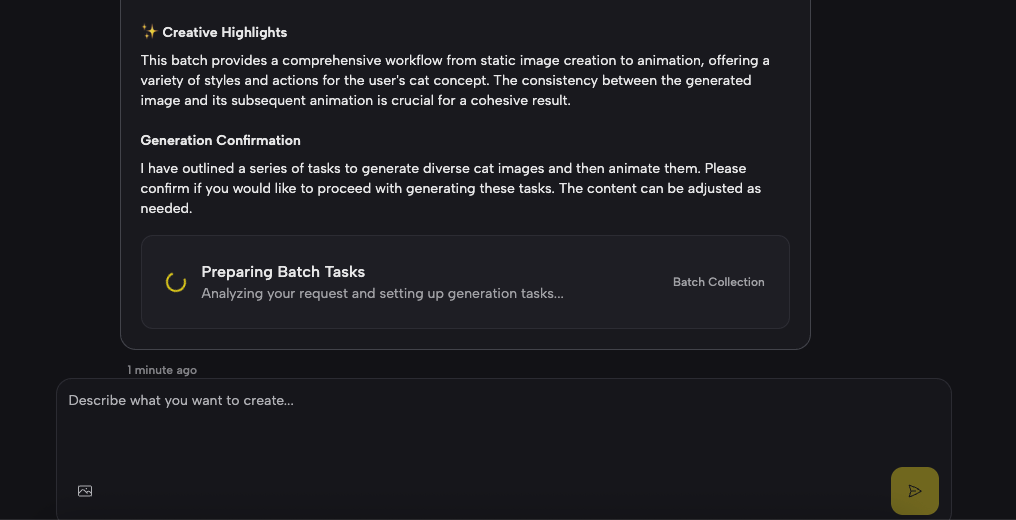Click the Creative Highlights heading
This screenshot has width=1016, height=520.
click(224, 32)
